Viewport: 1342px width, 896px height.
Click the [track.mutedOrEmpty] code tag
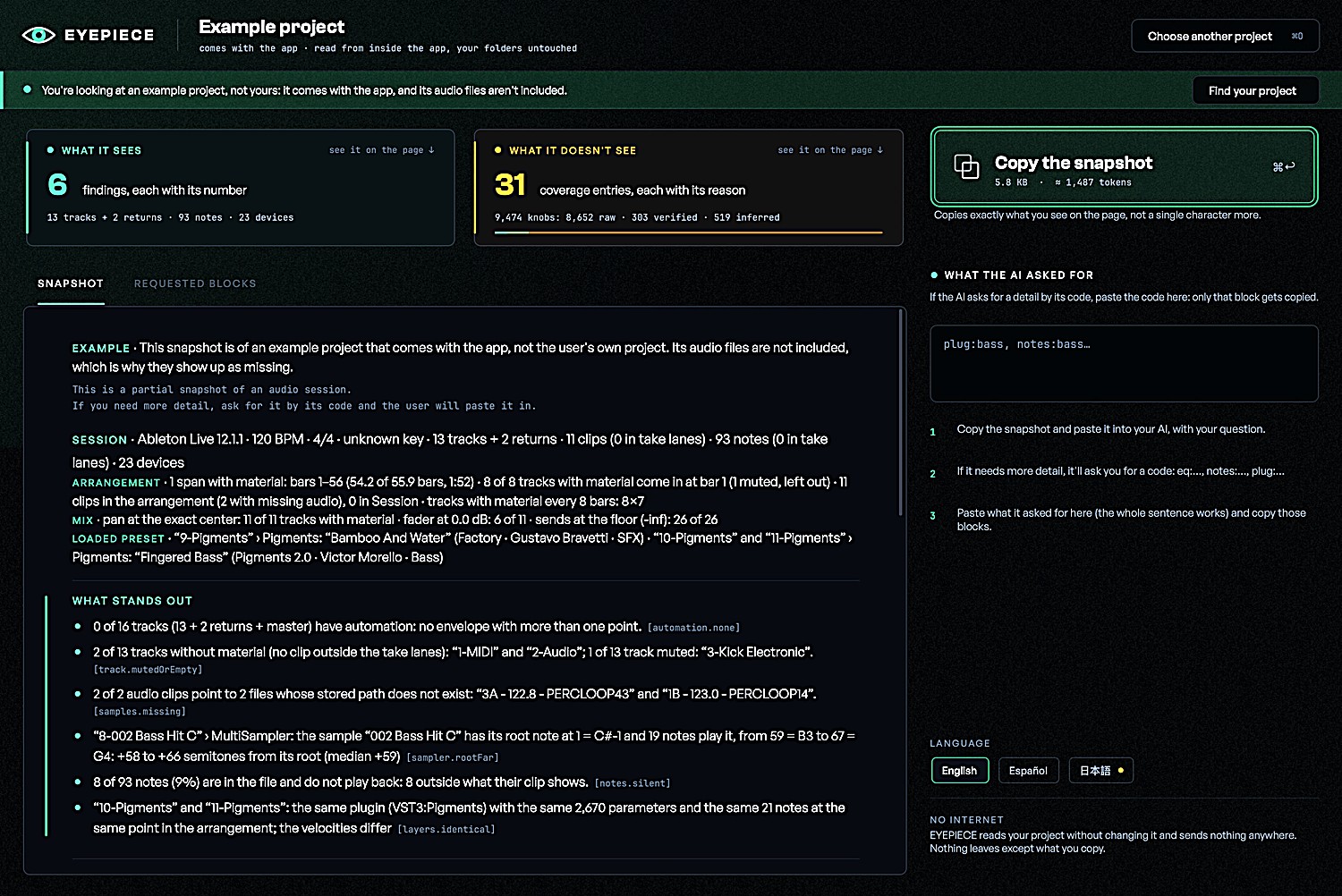tap(148, 670)
